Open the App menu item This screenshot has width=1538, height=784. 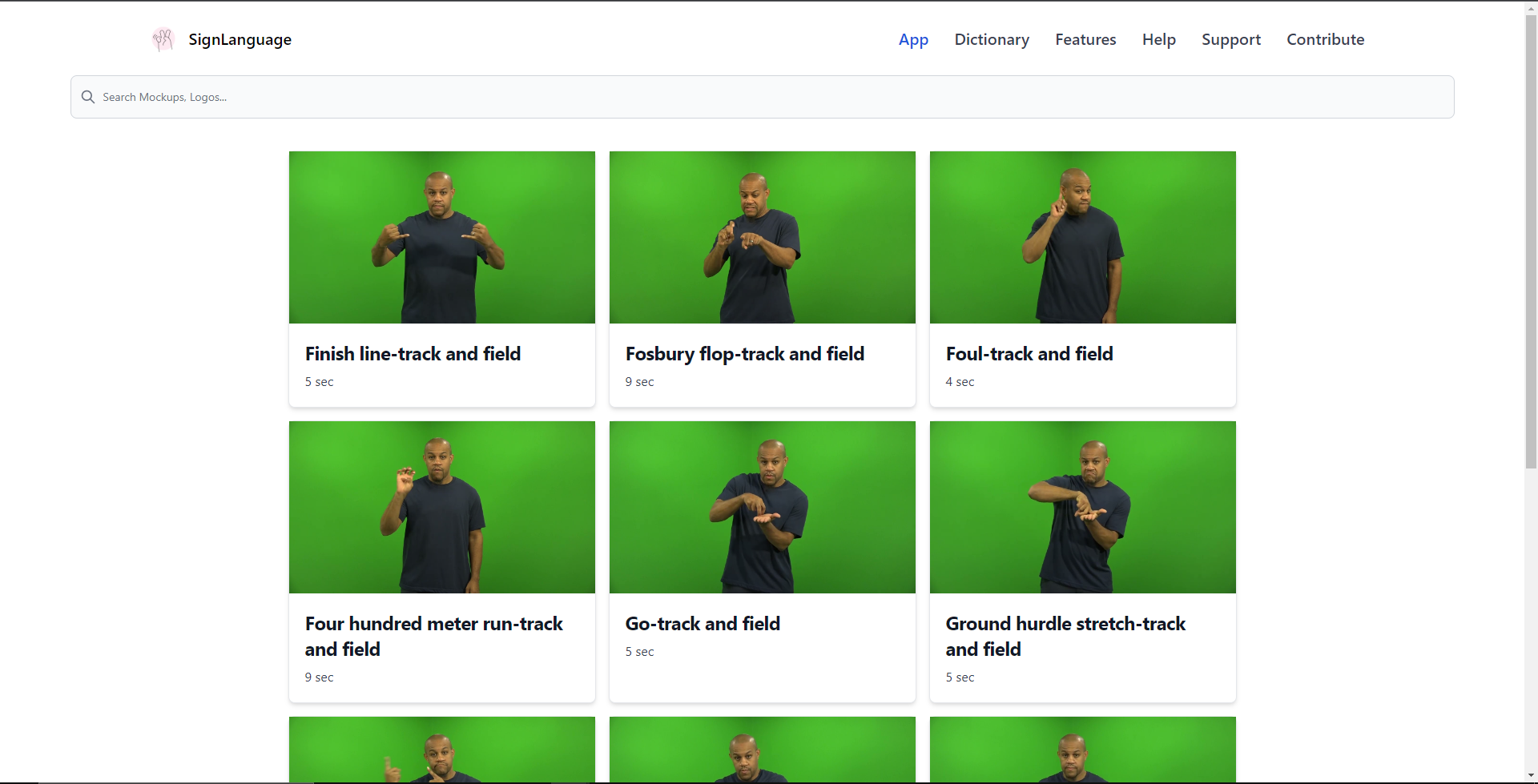[x=913, y=39]
